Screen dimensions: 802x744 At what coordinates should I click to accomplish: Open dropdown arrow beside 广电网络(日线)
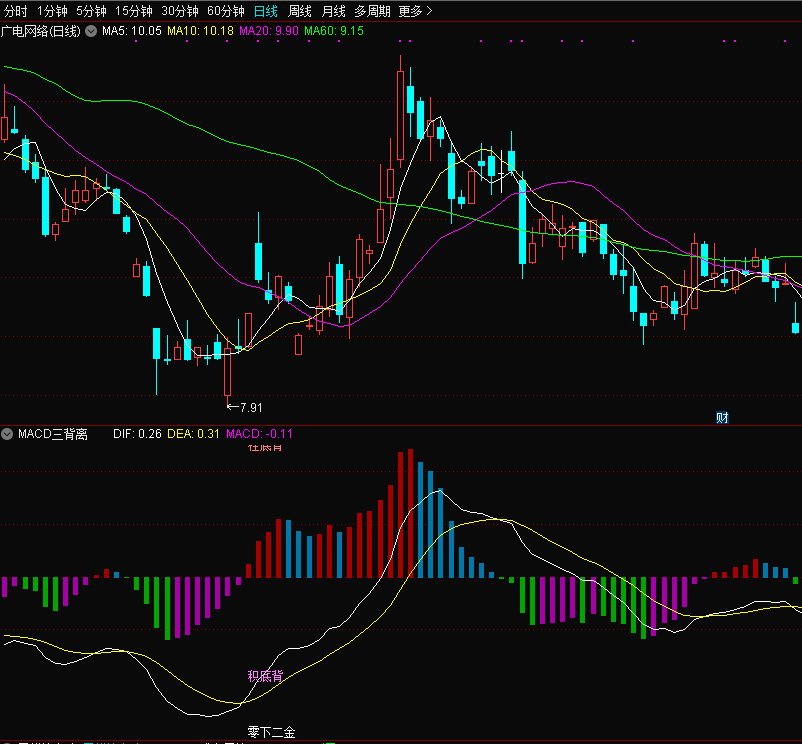(91, 31)
